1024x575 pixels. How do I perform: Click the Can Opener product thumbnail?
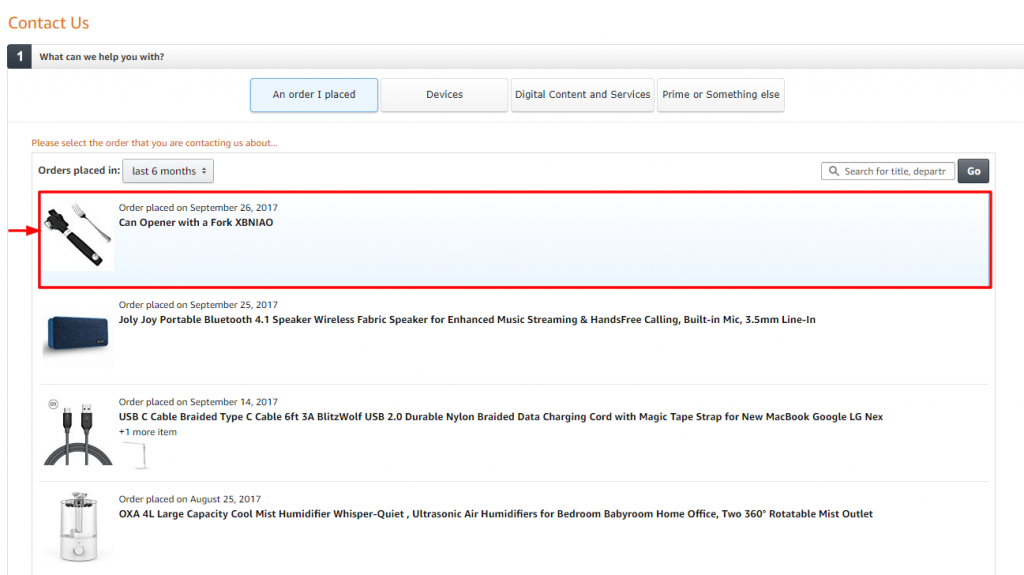pos(78,235)
